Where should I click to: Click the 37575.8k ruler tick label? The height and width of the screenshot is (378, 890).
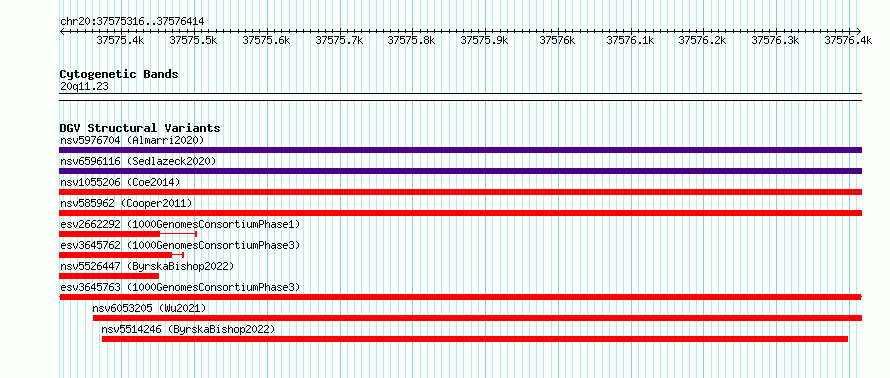[412, 40]
